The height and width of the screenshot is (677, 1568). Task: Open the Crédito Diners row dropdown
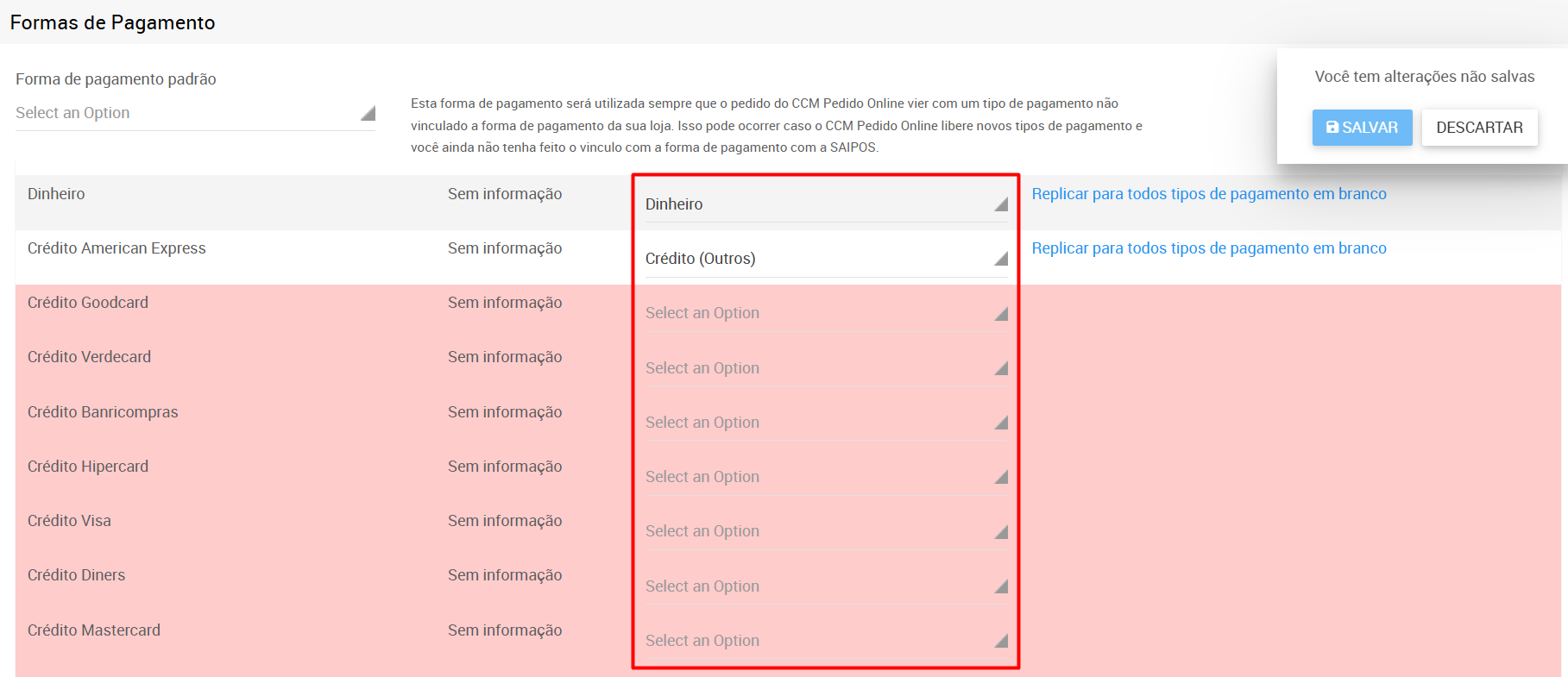827,586
